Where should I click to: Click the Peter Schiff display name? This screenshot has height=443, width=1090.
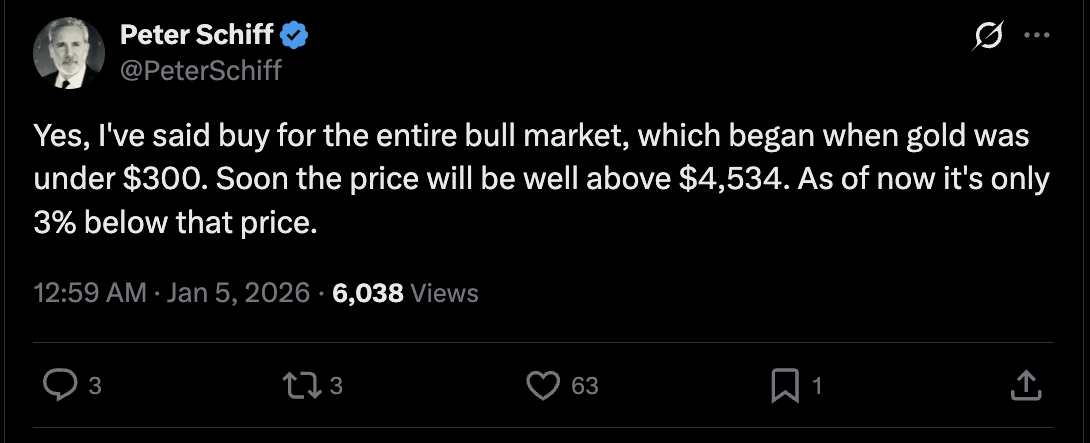[x=196, y=37]
